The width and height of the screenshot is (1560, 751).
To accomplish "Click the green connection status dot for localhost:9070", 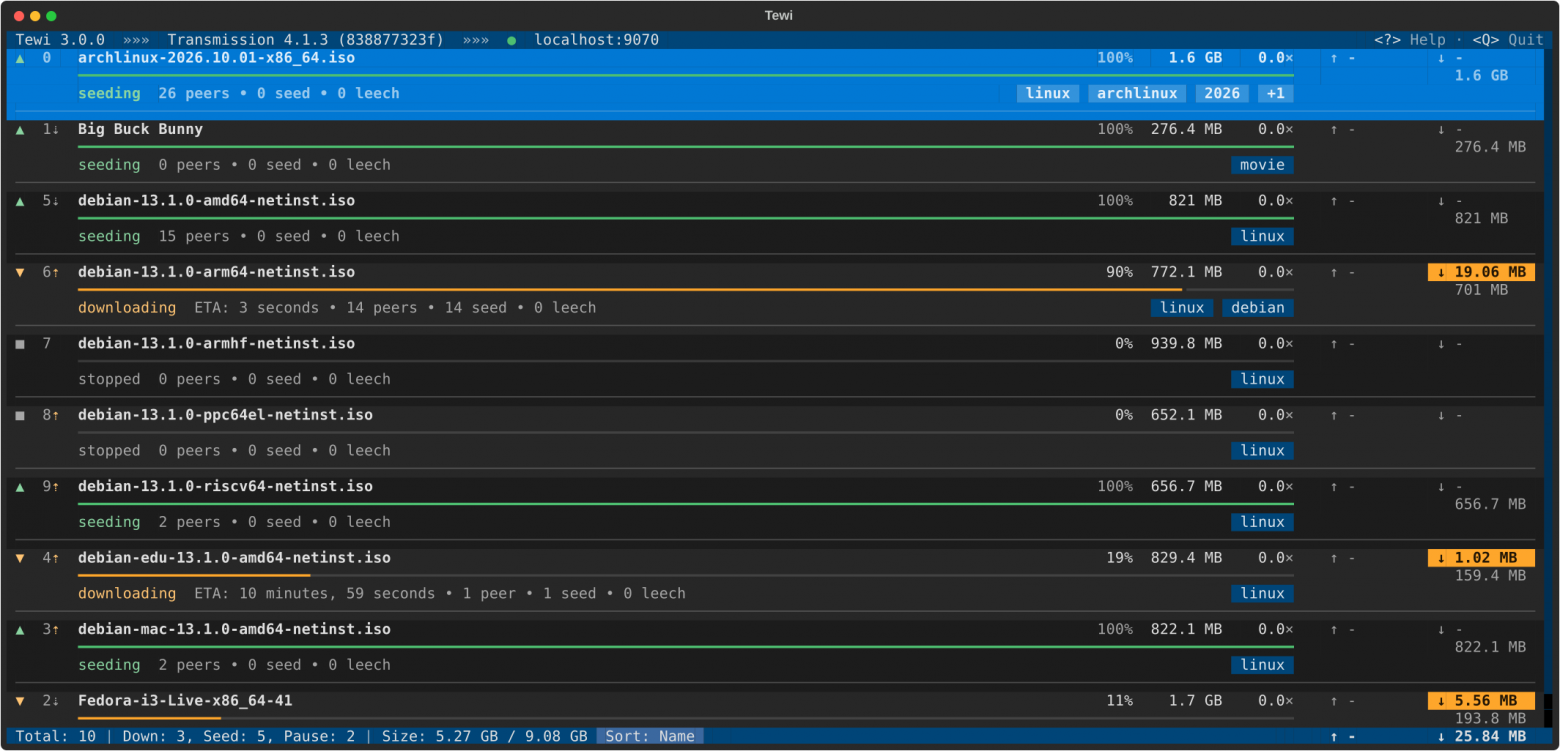I will click(x=512, y=40).
